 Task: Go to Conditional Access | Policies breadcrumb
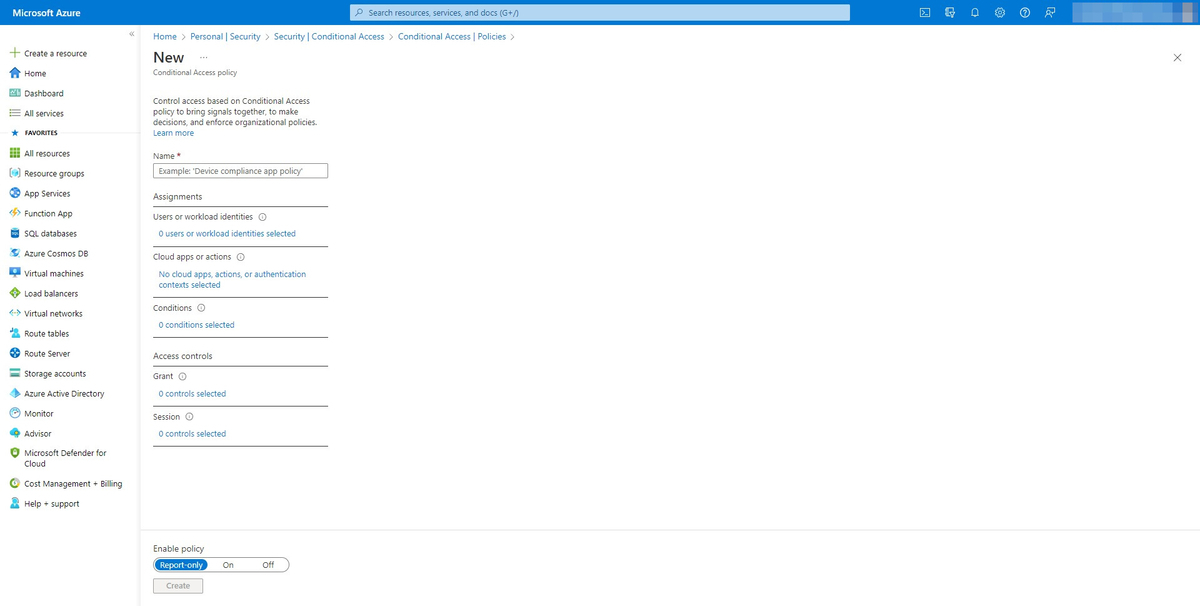(452, 36)
